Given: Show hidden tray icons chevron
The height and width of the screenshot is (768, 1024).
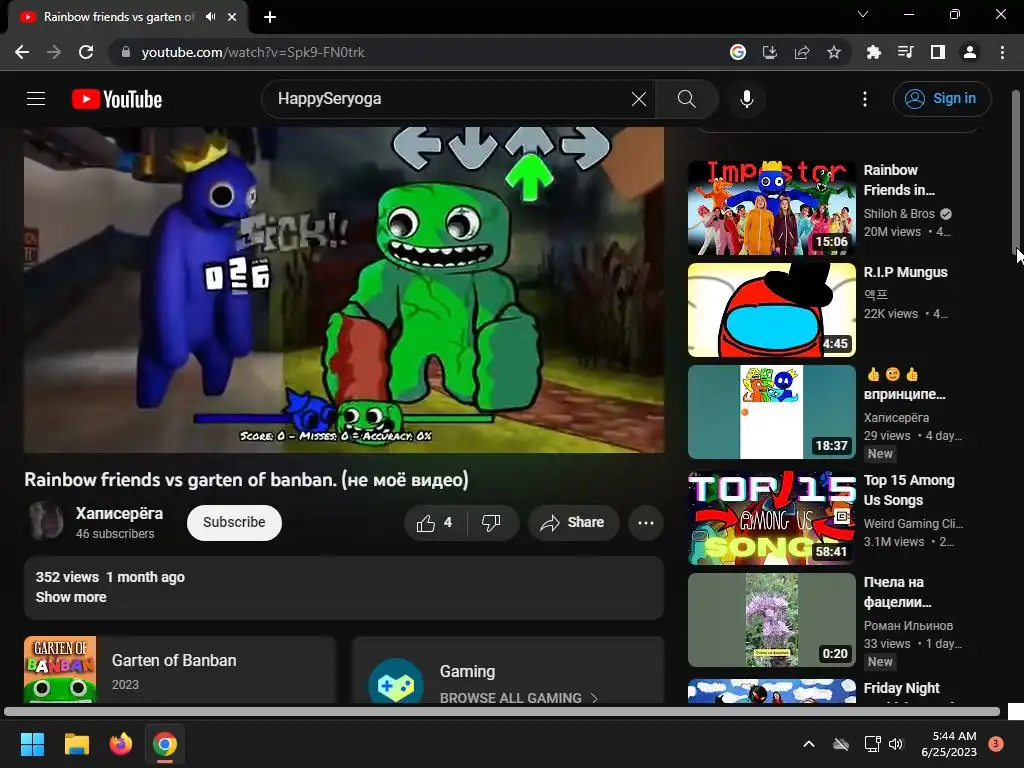Looking at the screenshot, I should coord(808,744).
